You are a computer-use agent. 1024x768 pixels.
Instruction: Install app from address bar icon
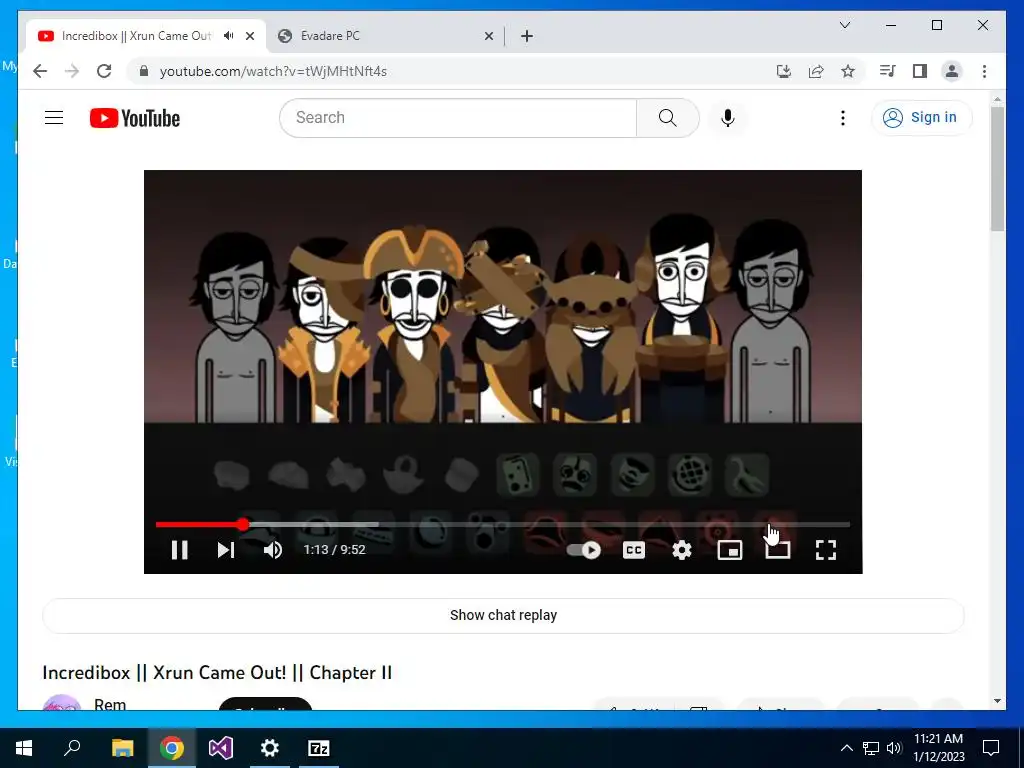coord(784,71)
